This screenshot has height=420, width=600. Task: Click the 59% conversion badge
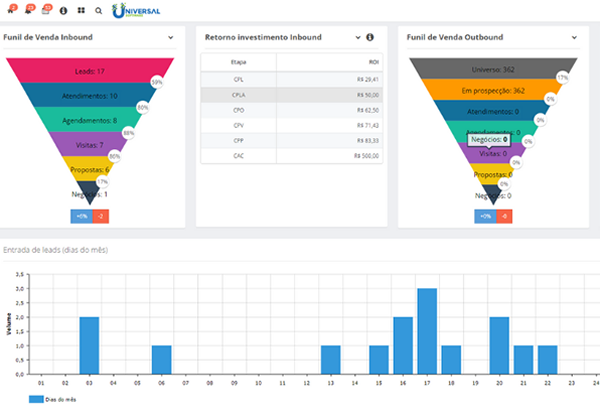click(x=157, y=82)
